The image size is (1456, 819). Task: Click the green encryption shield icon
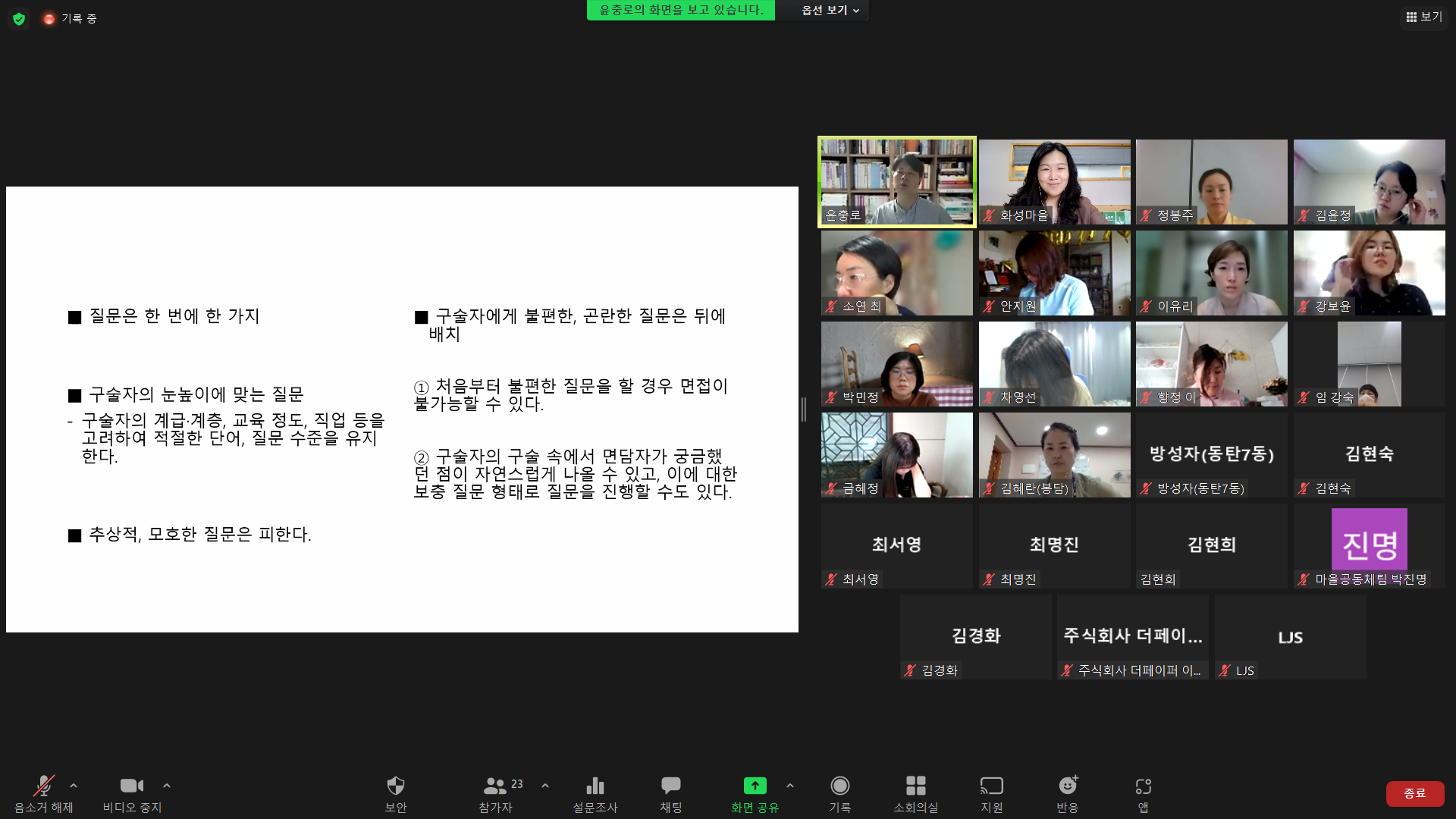(19, 18)
